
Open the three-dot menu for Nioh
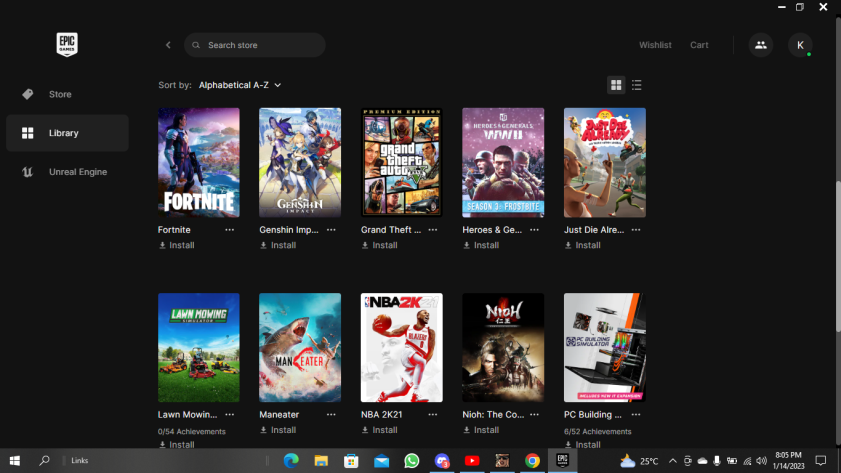(x=534, y=415)
